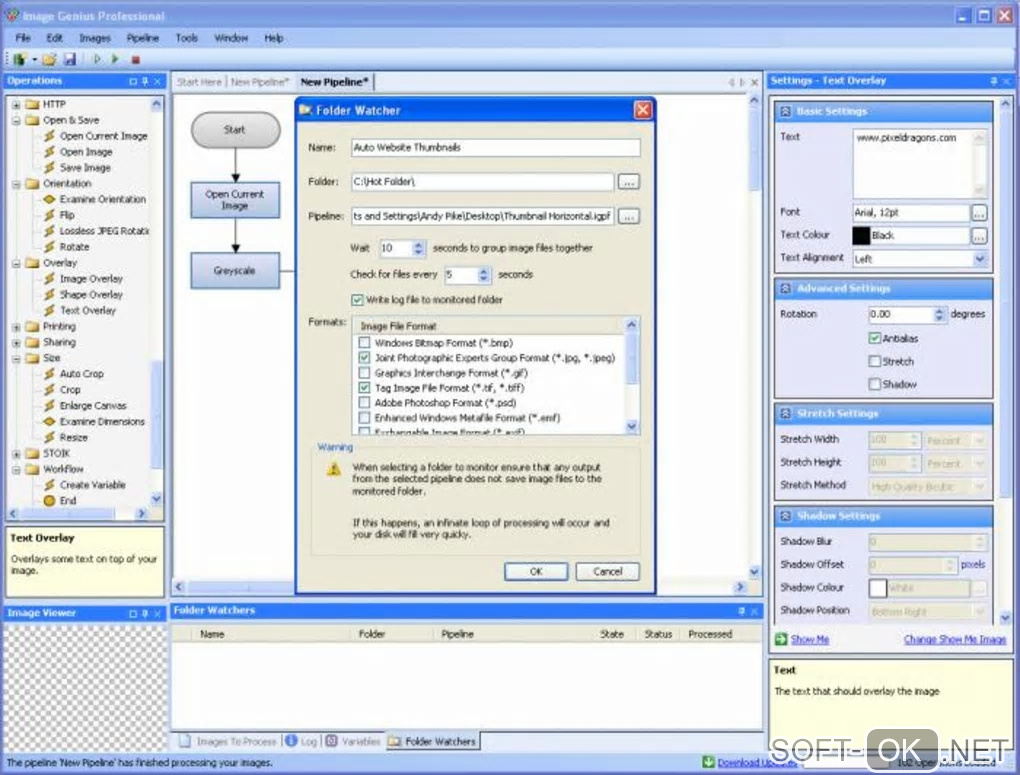Collapse the Size tree node

16,358
